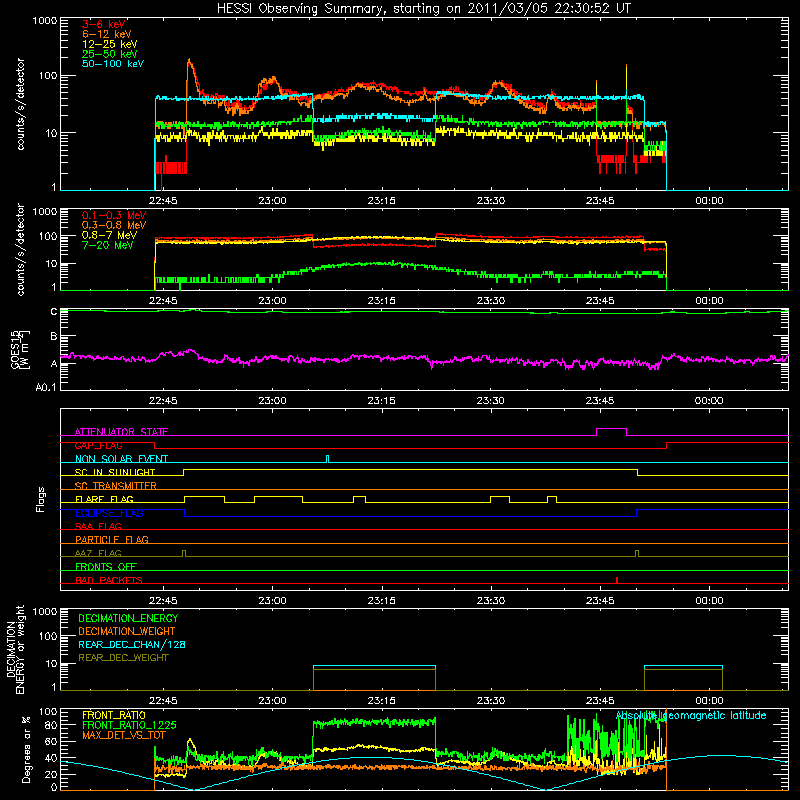Select the GAP_FLAG label
This screenshot has width=800, height=800.
(x=98, y=445)
